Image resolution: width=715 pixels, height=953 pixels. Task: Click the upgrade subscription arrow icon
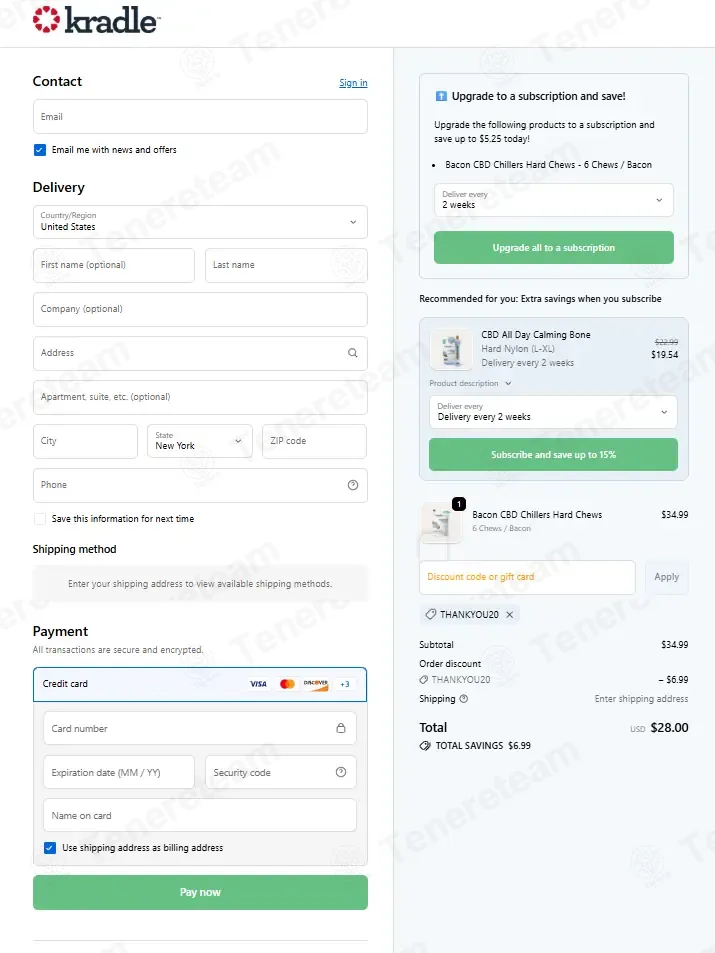coord(441,96)
